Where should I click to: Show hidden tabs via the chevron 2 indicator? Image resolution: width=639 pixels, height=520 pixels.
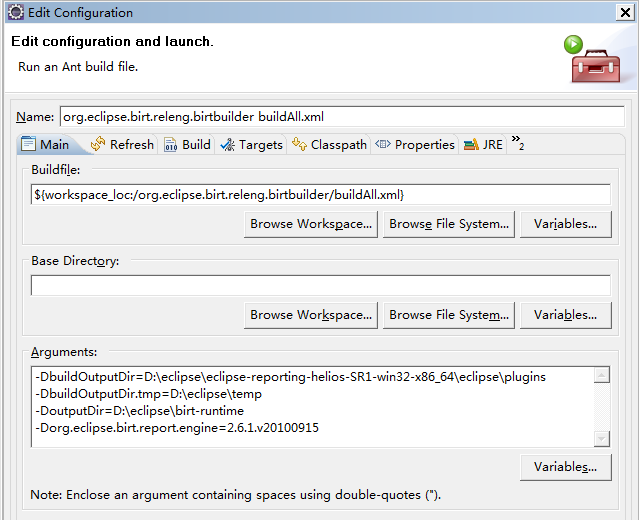[518, 143]
